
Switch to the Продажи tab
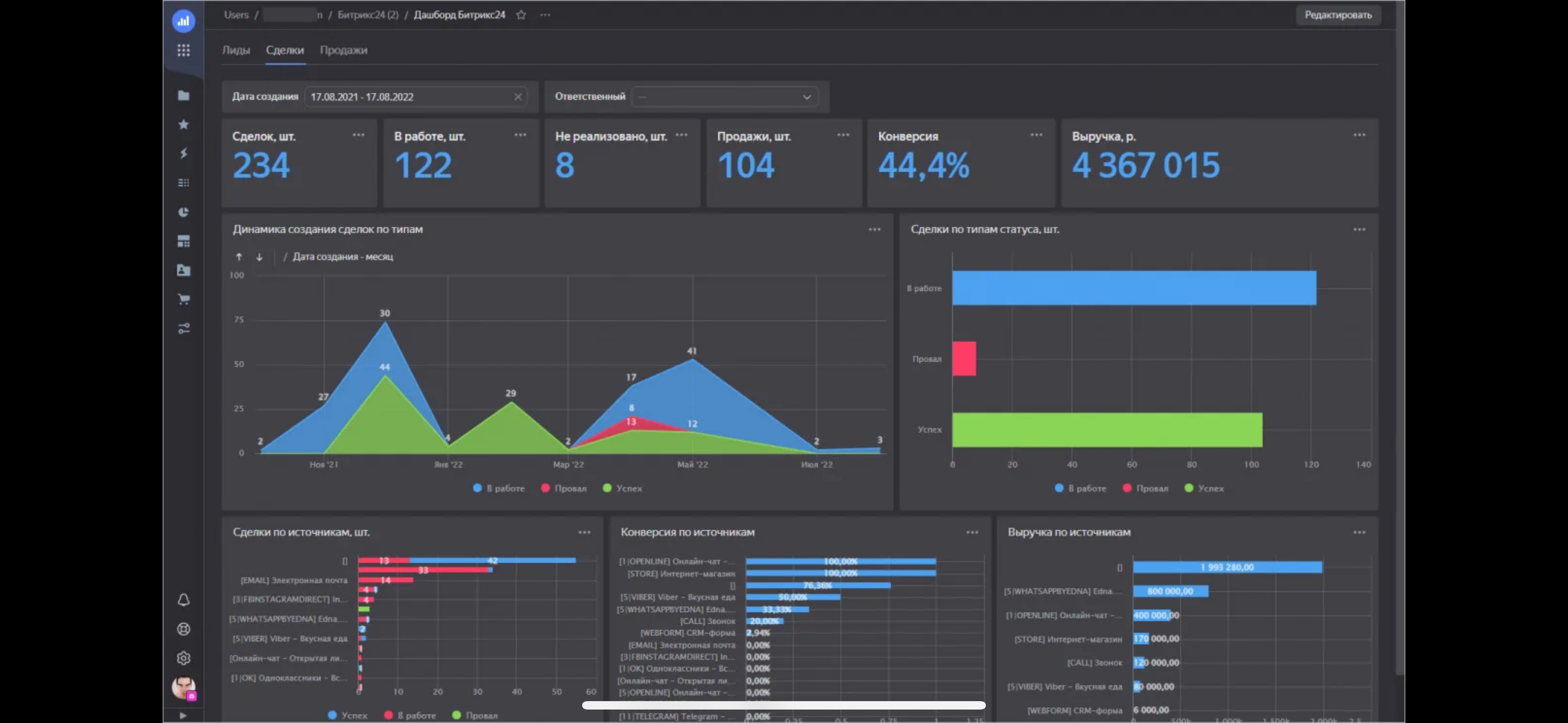[x=344, y=50]
